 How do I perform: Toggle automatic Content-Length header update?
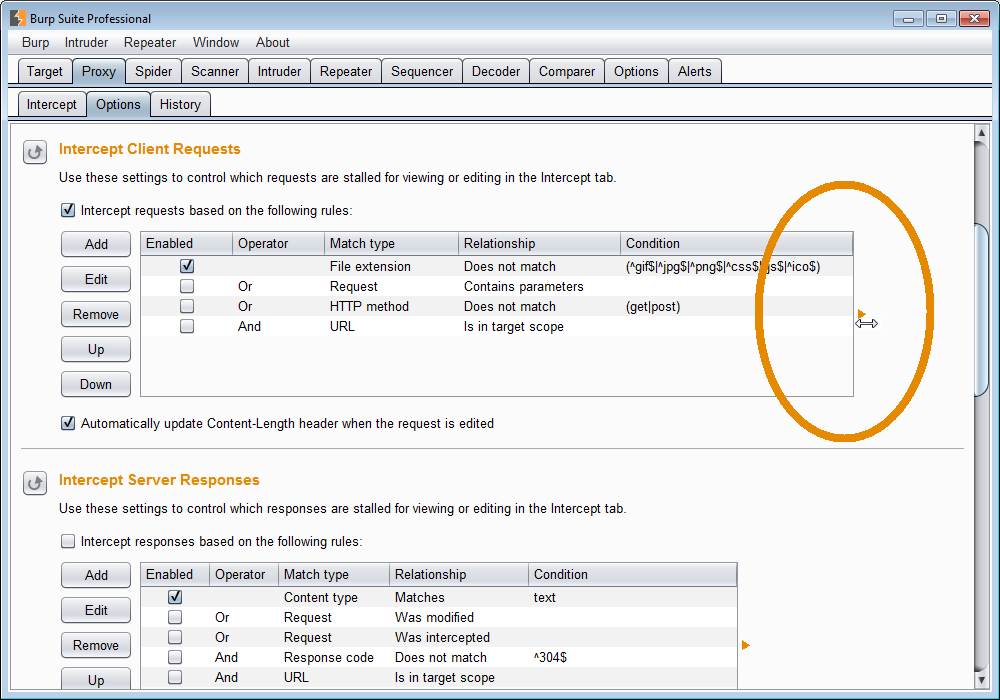click(68, 423)
